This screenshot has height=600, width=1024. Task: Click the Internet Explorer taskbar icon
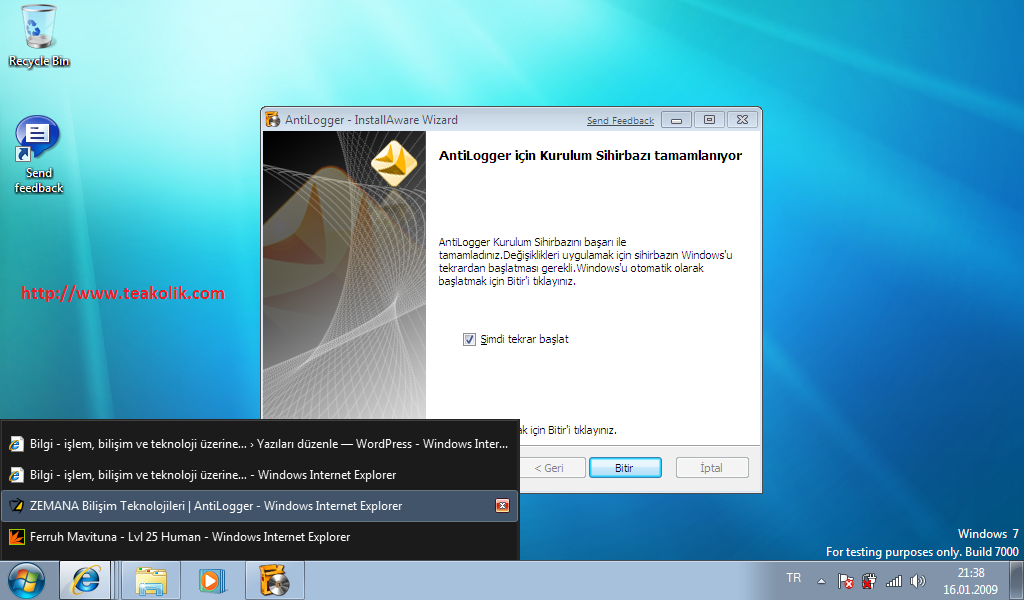pos(86,580)
